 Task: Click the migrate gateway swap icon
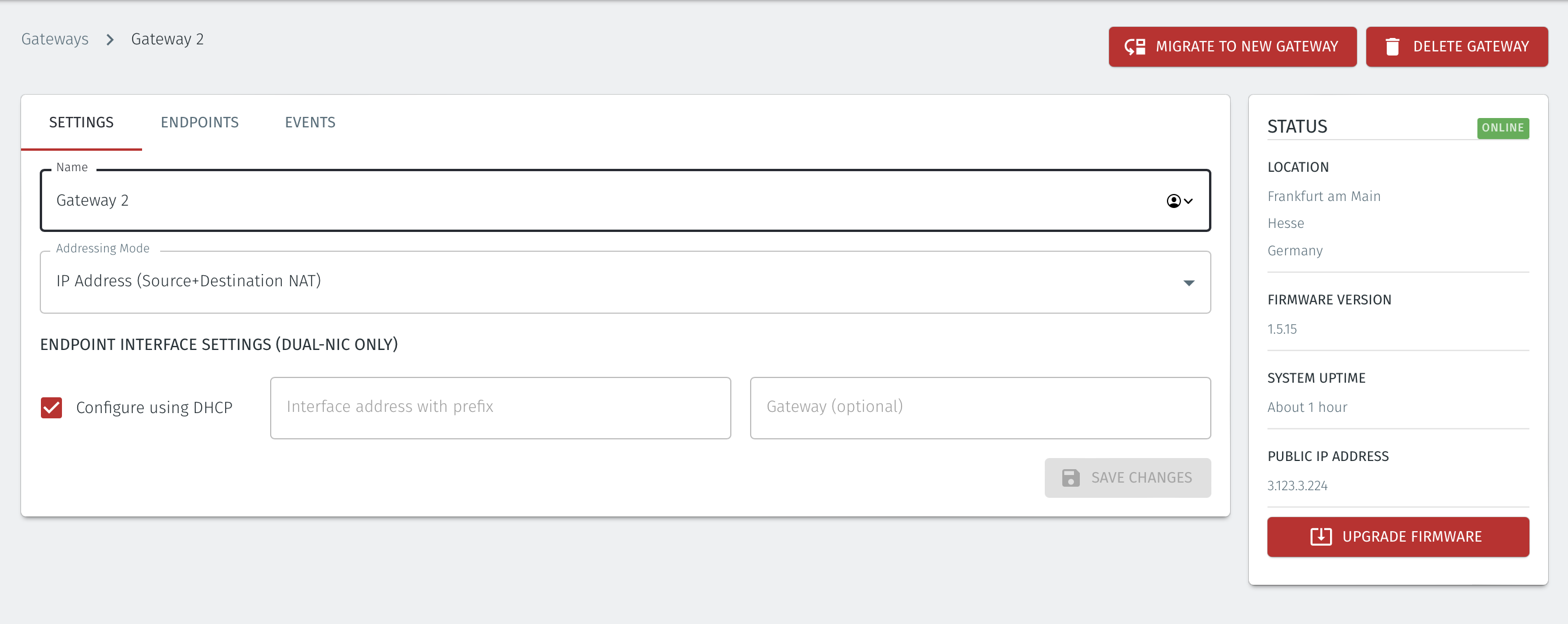tap(1135, 47)
